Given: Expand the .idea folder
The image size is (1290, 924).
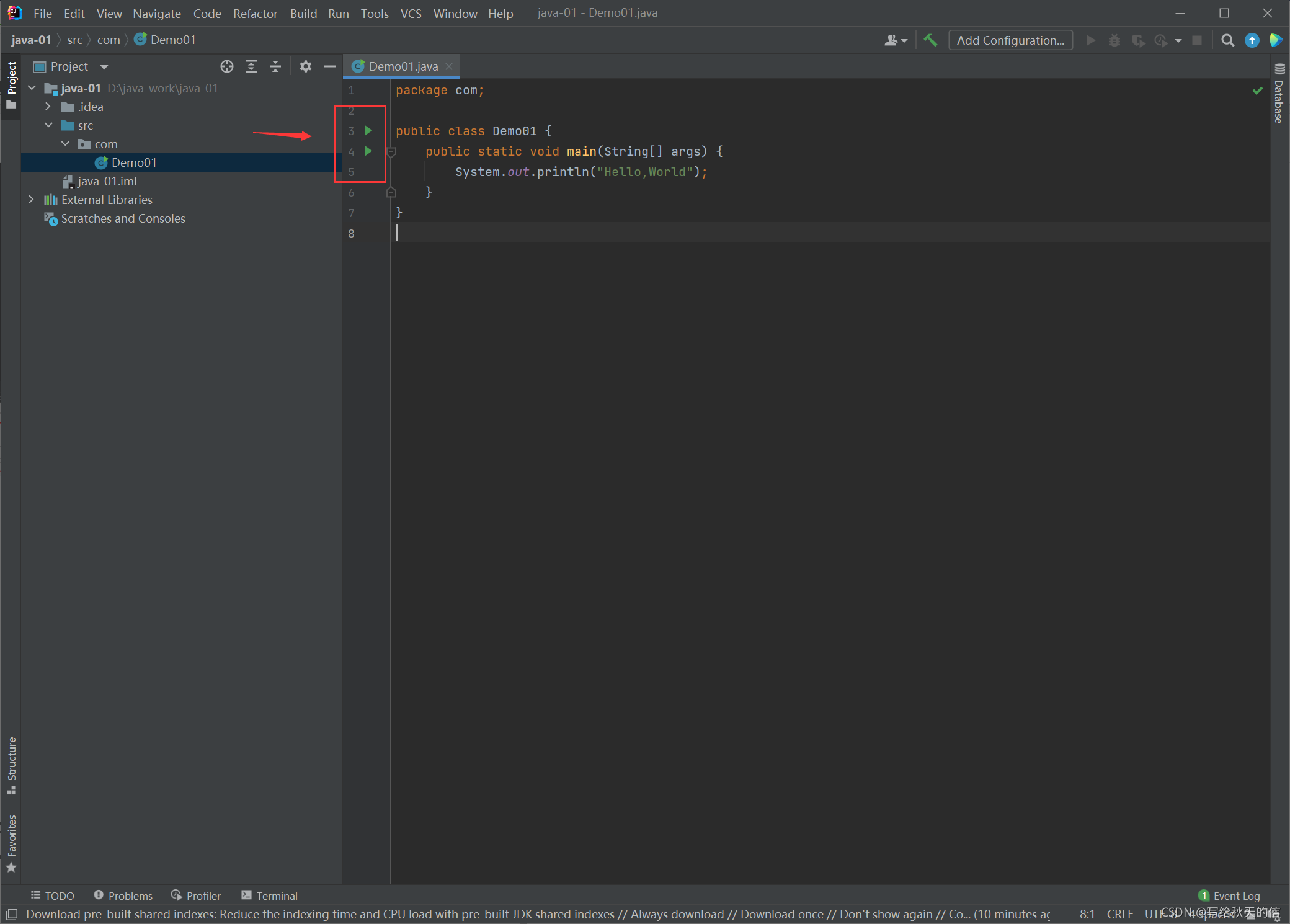Looking at the screenshot, I should click(48, 107).
